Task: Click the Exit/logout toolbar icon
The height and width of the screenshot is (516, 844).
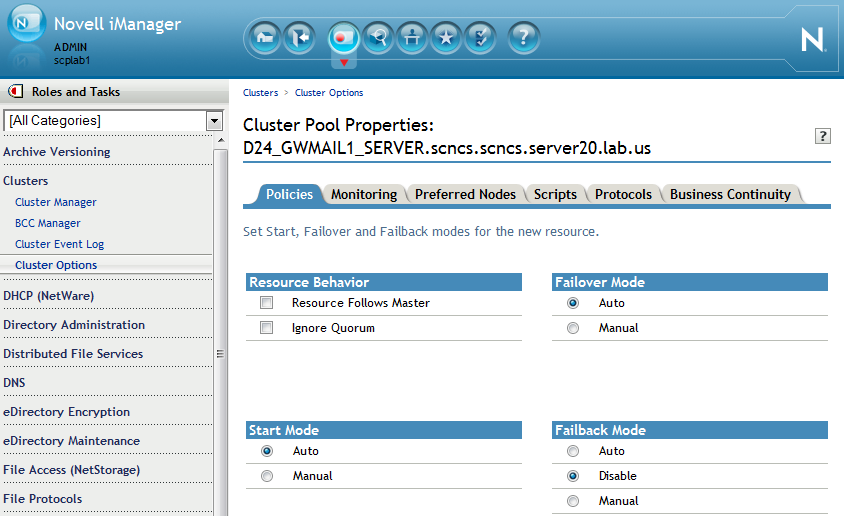Action: click(299, 38)
